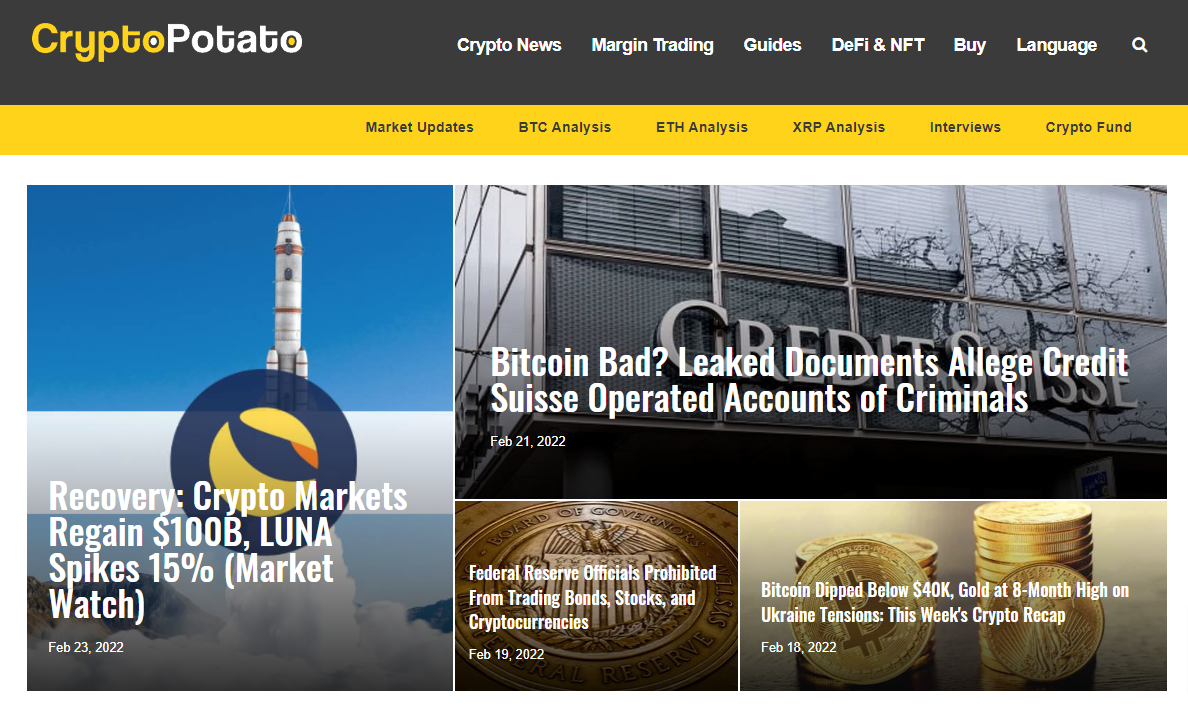Read Bitcoin Dipped Below $40K recap

(x=945, y=603)
